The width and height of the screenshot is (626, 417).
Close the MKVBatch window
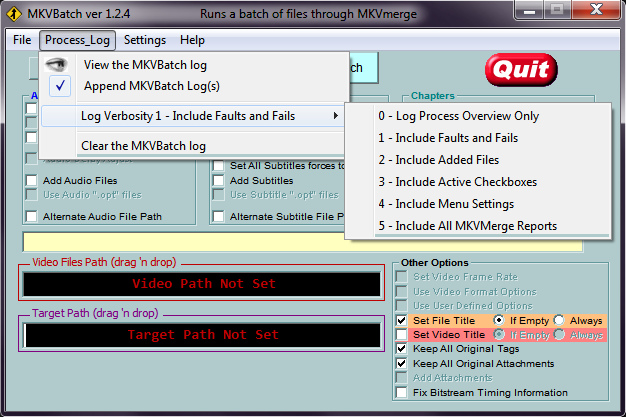(x=596, y=10)
